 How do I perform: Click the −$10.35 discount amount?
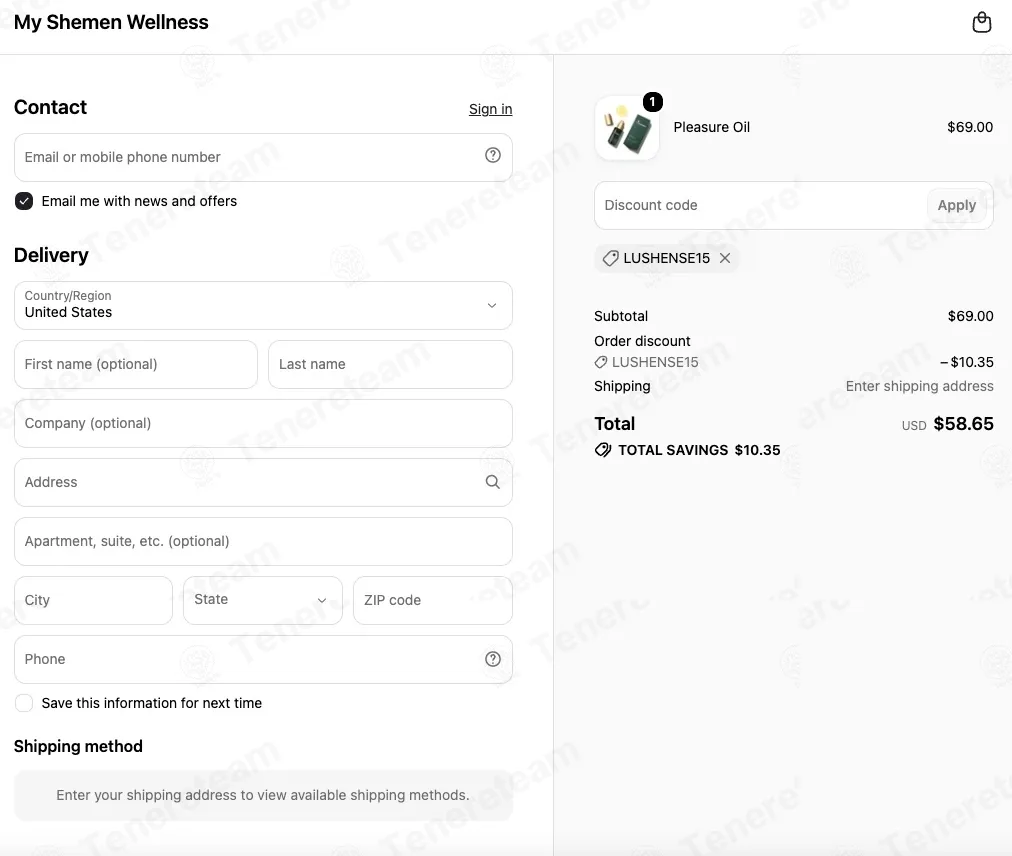966,362
